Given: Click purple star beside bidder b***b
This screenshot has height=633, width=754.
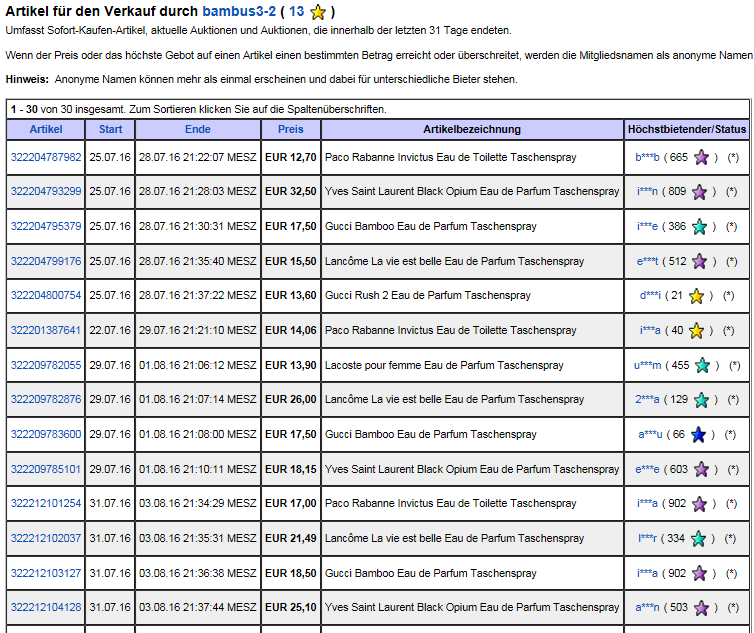Looking at the screenshot, I should 702,157.
